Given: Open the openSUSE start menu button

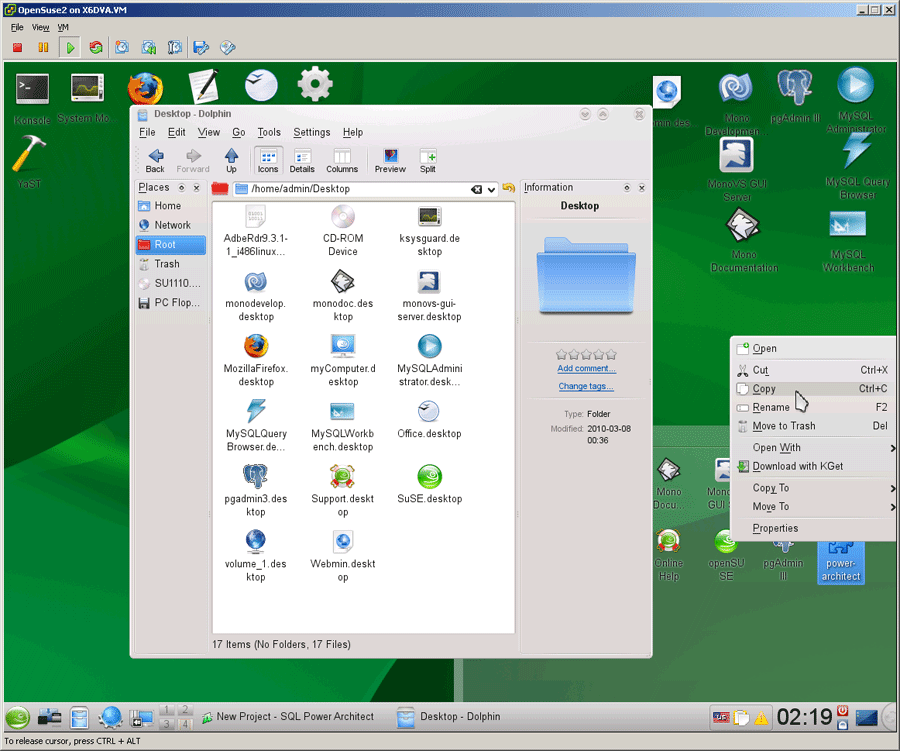Looking at the screenshot, I should click(x=18, y=717).
